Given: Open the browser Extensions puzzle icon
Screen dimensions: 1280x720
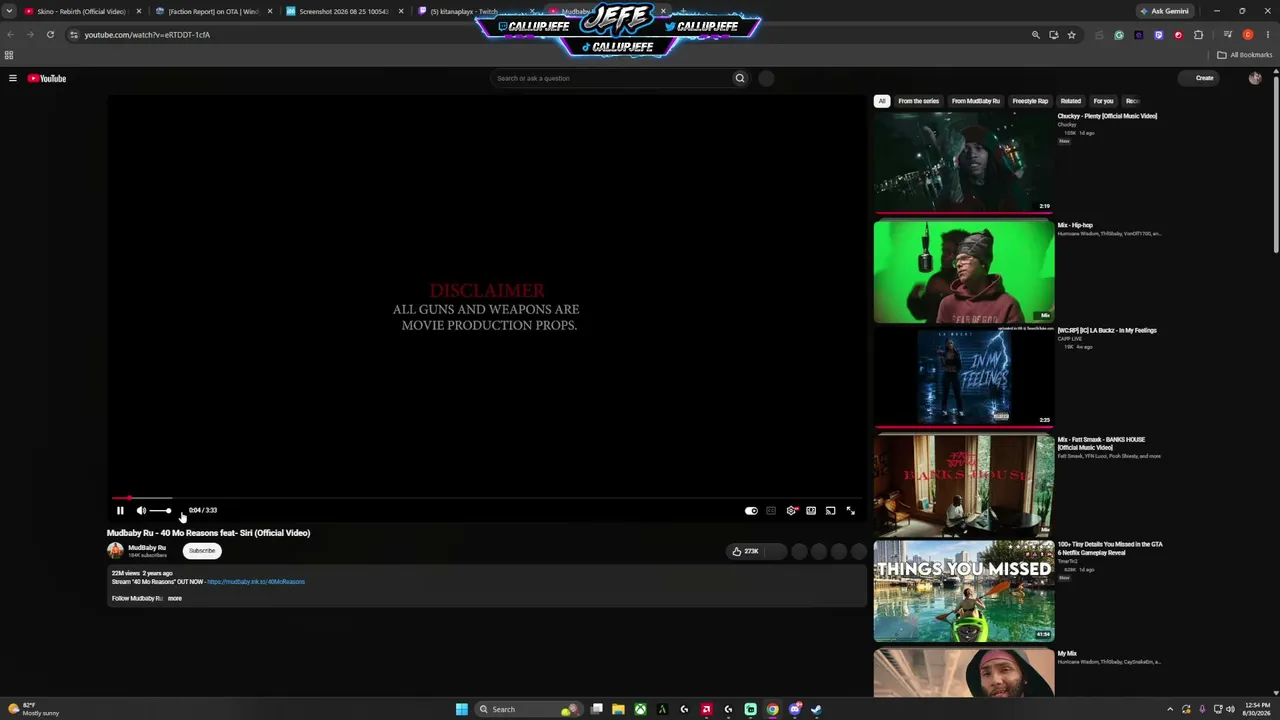Looking at the screenshot, I should coord(1198,35).
